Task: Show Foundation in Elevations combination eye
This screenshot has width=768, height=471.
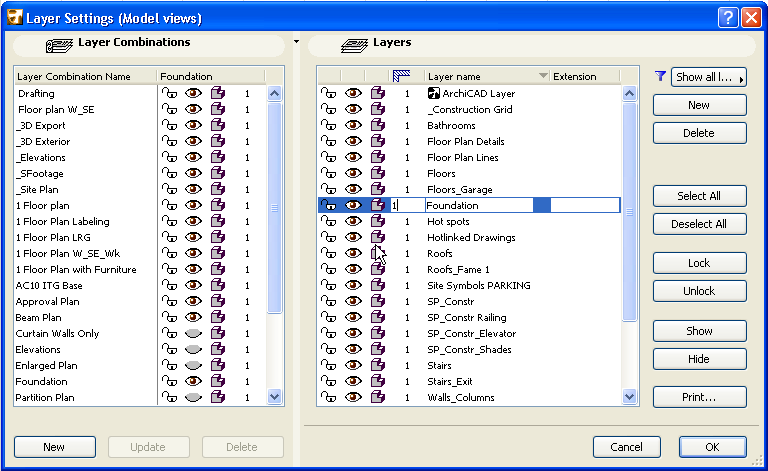Action: coord(193,349)
